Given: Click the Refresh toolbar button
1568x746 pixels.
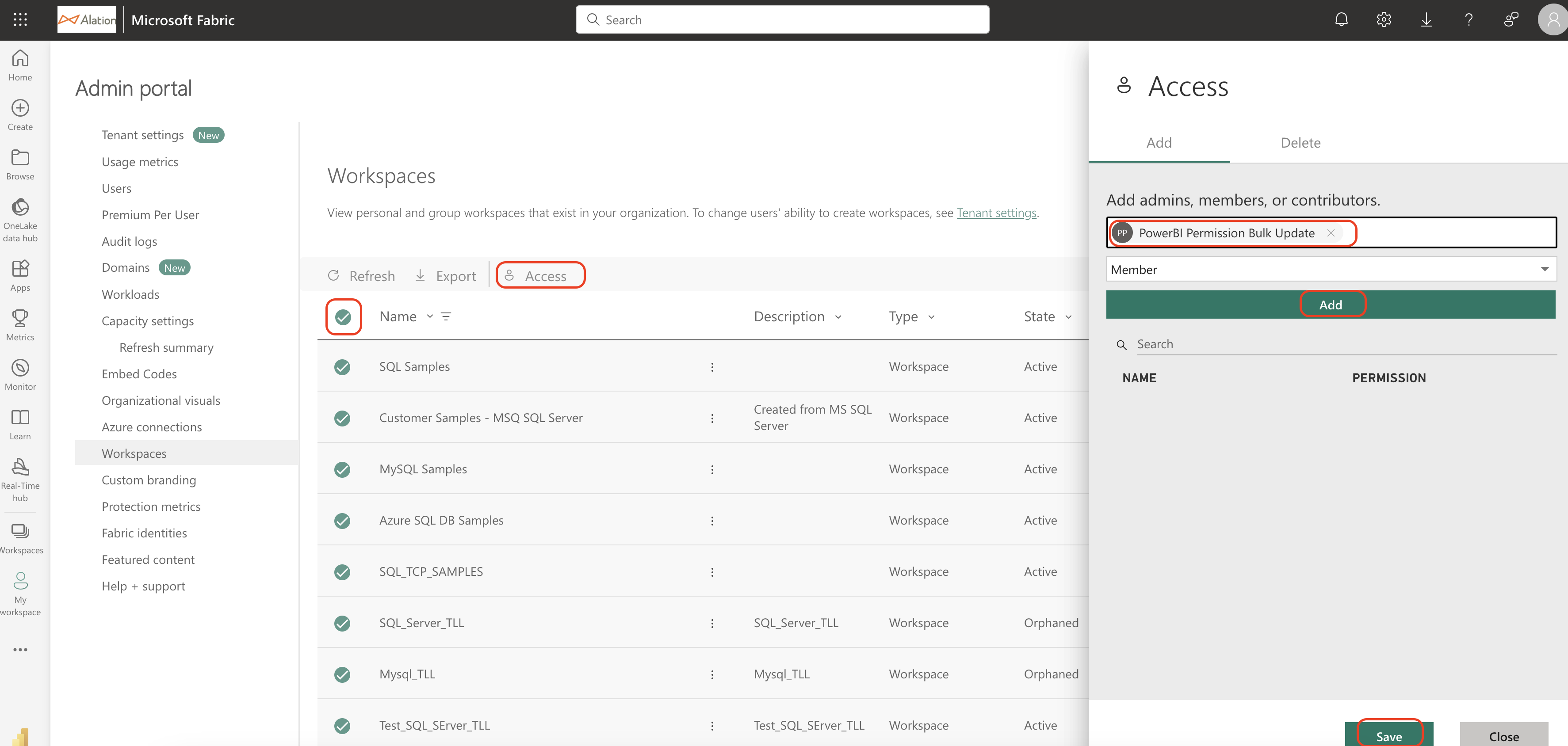Looking at the screenshot, I should (x=361, y=276).
